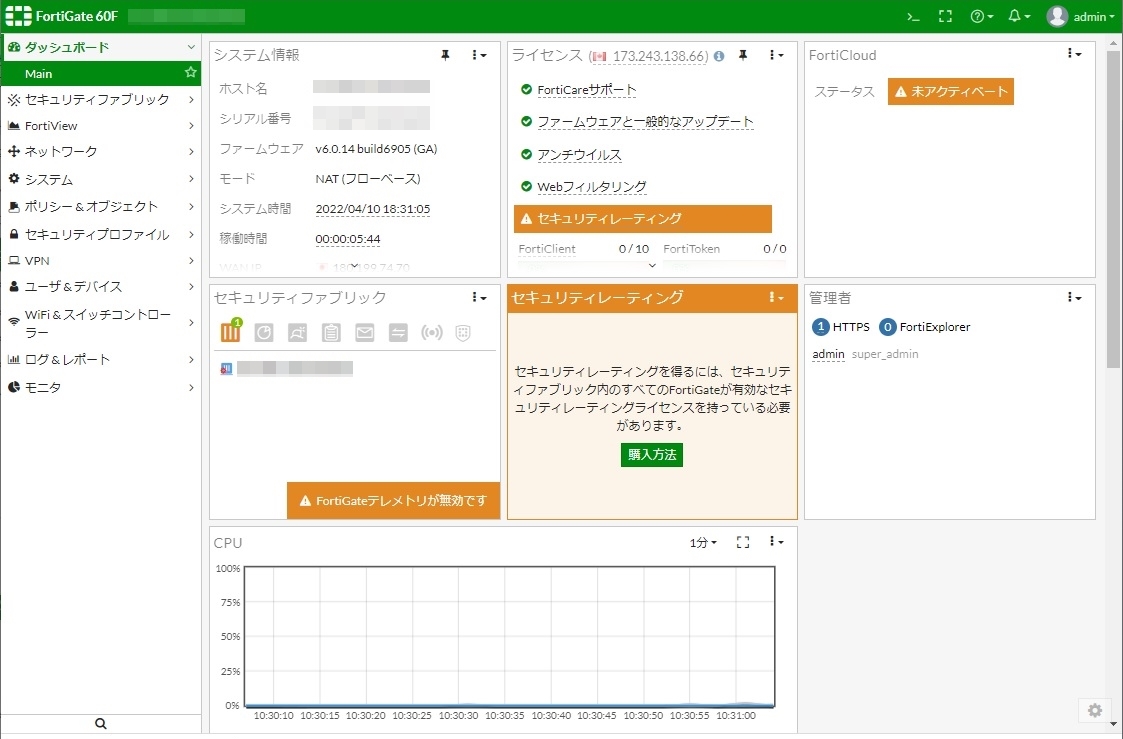Click FortiGateテレメトリが無効です warning

[x=393, y=501]
